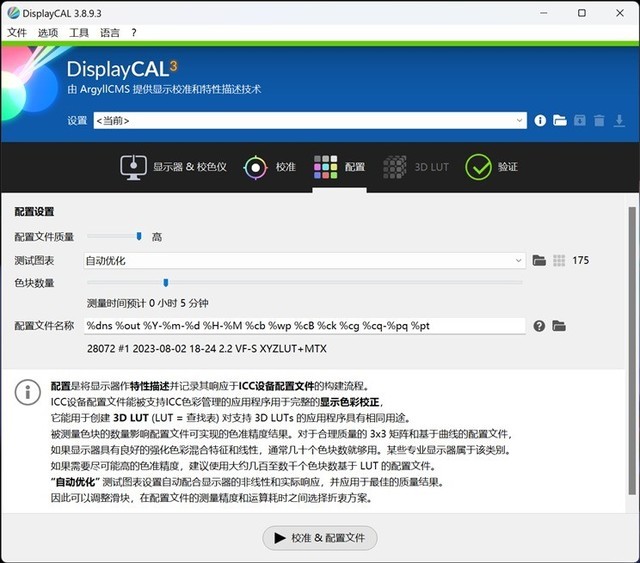
Task: Close the DisplayCAL window
Action: click(620, 13)
